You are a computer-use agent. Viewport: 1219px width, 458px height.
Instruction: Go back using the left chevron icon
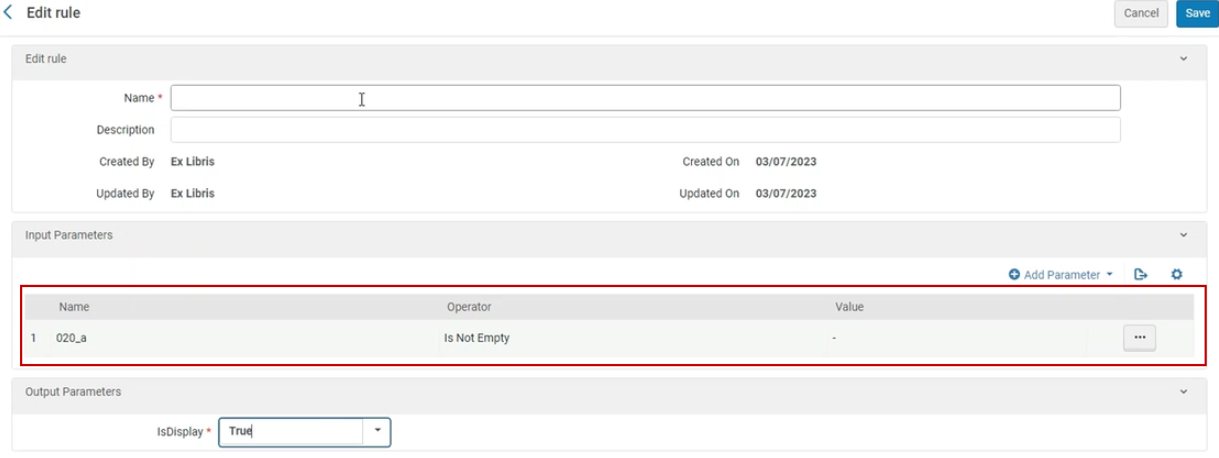9,13
